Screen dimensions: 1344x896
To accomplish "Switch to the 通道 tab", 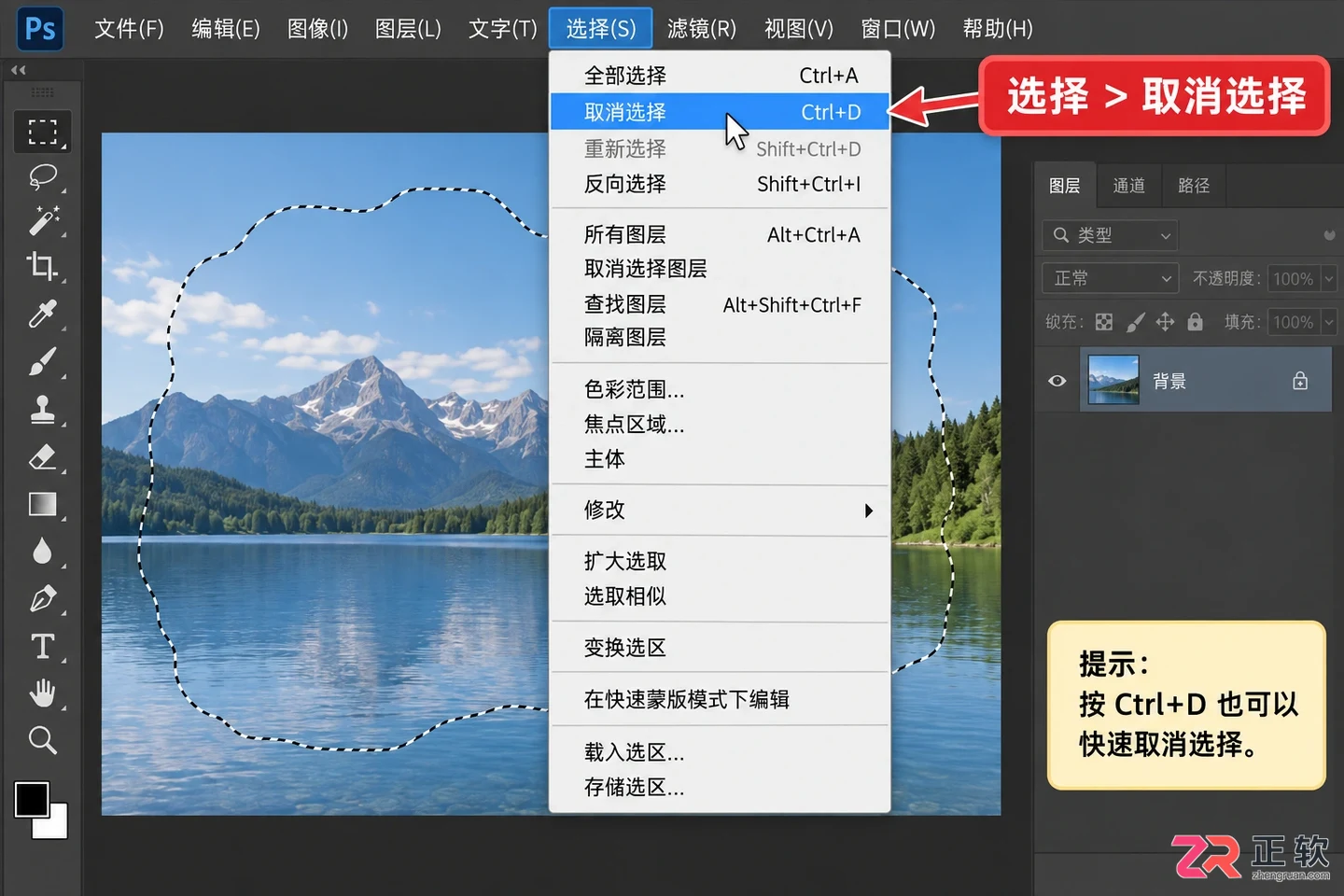I will [x=1128, y=186].
